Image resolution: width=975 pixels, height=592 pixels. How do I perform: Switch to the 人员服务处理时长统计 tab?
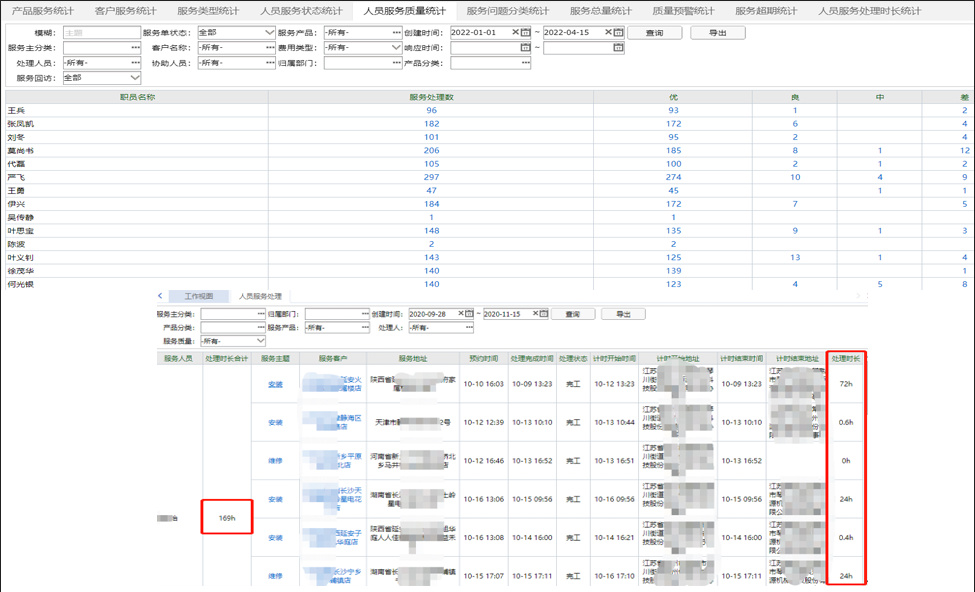[868, 11]
